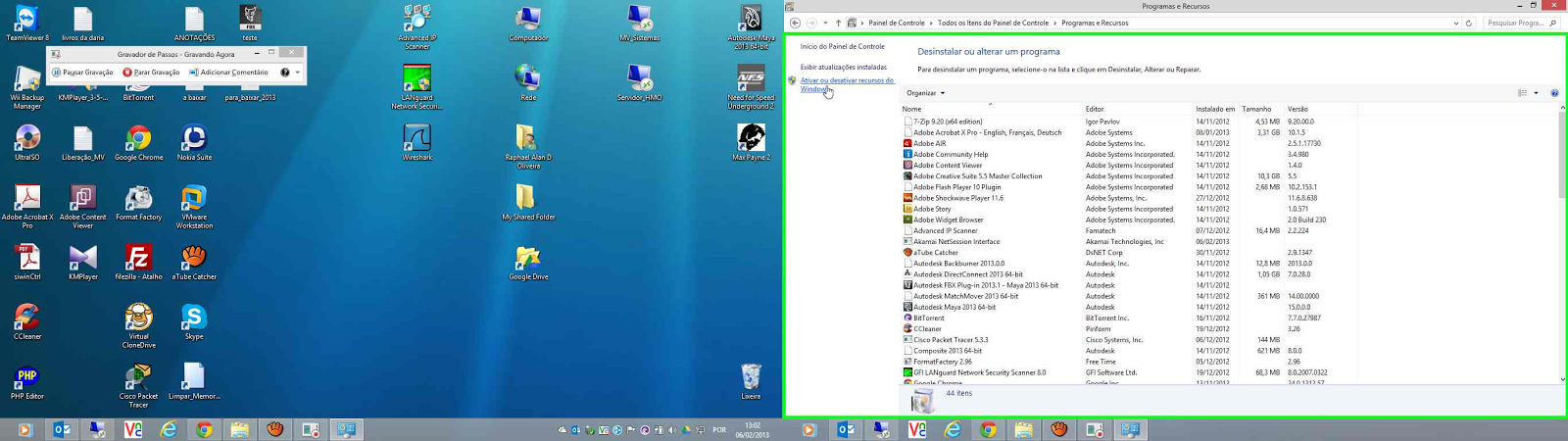Open the blue help icon in Programas e Recursos
Screen dimensions: 1568x441
pyautogui.click(x=1554, y=93)
